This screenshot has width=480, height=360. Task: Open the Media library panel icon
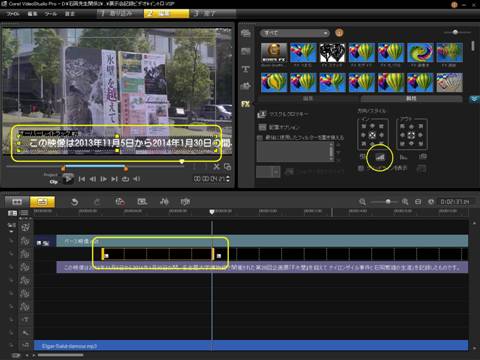[246, 33]
